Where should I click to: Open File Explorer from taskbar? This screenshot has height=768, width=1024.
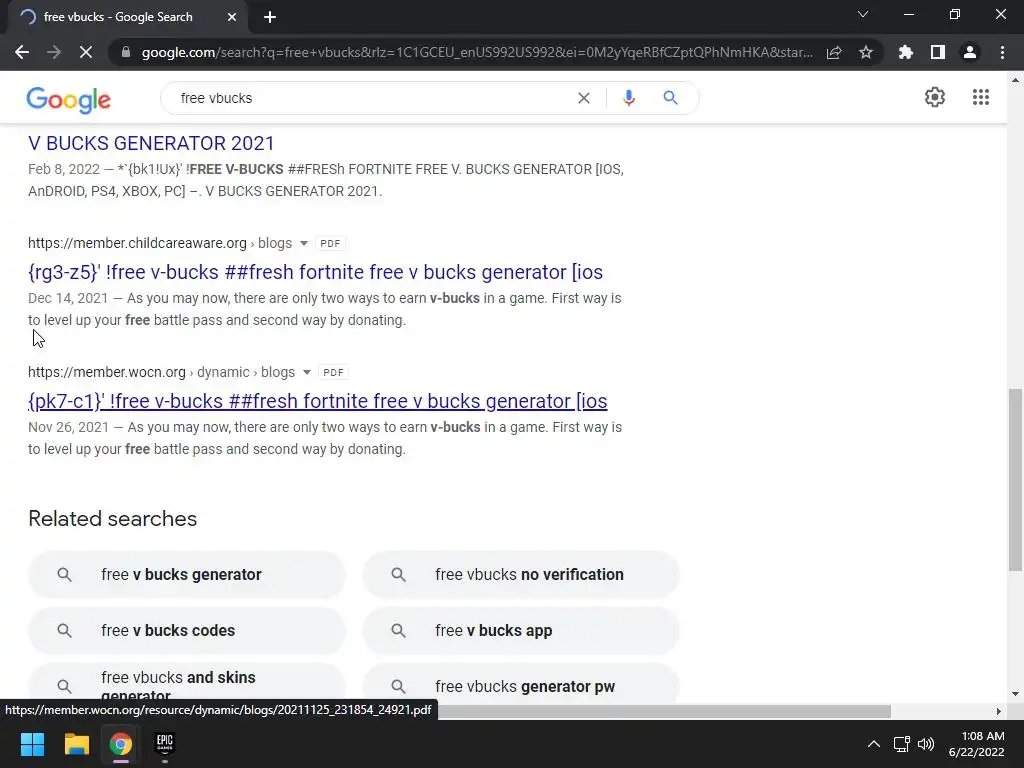tap(76, 744)
